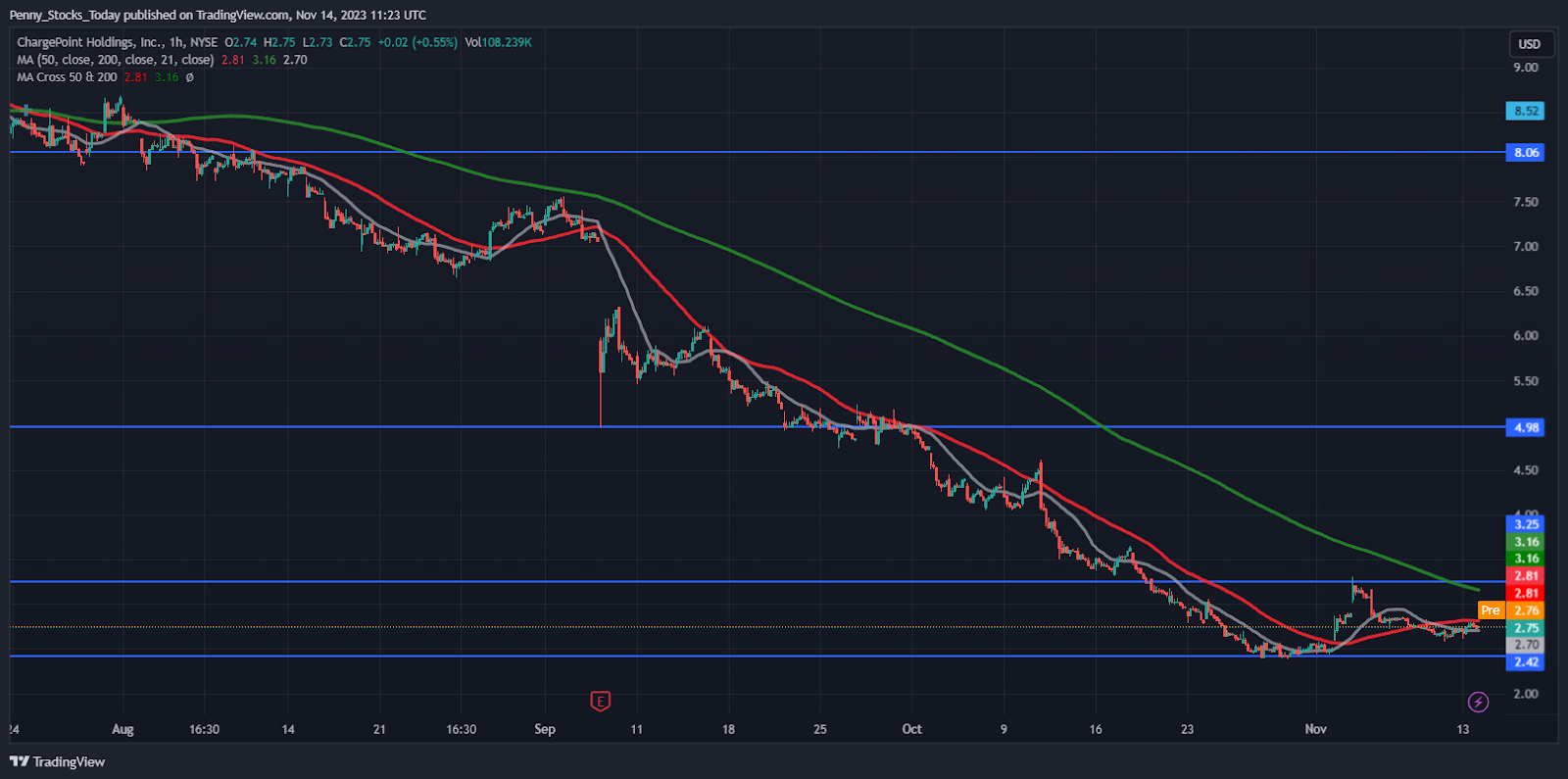The height and width of the screenshot is (779, 1568).
Task: Click the 5.50 price axis tick
Action: (1526, 381)
